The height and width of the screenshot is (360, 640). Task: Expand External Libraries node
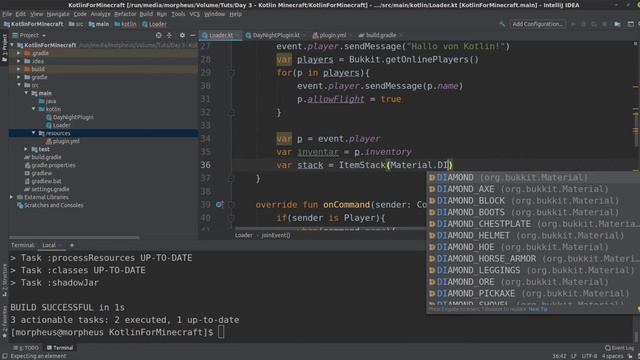click(x=11, y=197)
